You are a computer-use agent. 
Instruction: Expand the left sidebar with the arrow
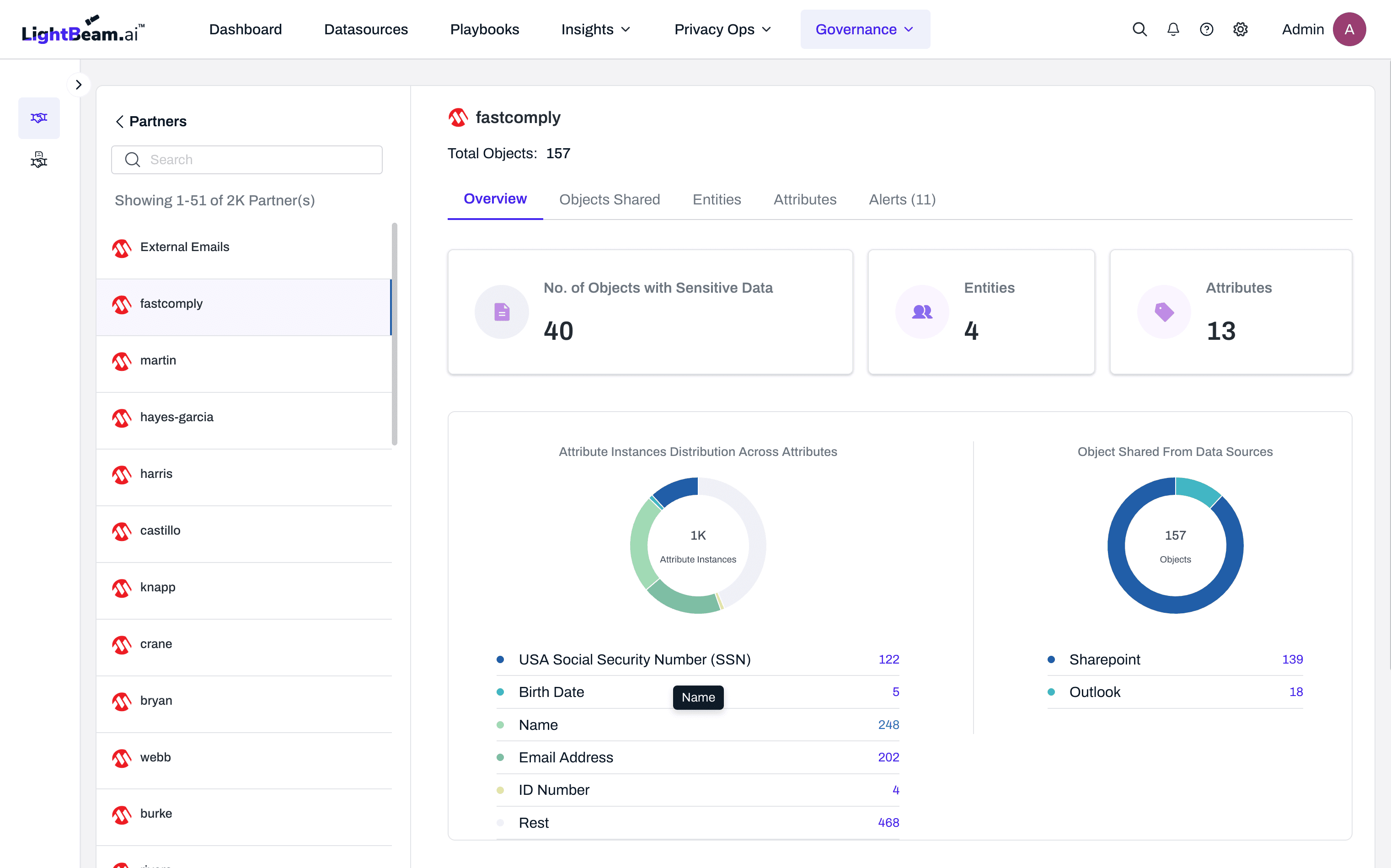point(79,85)
